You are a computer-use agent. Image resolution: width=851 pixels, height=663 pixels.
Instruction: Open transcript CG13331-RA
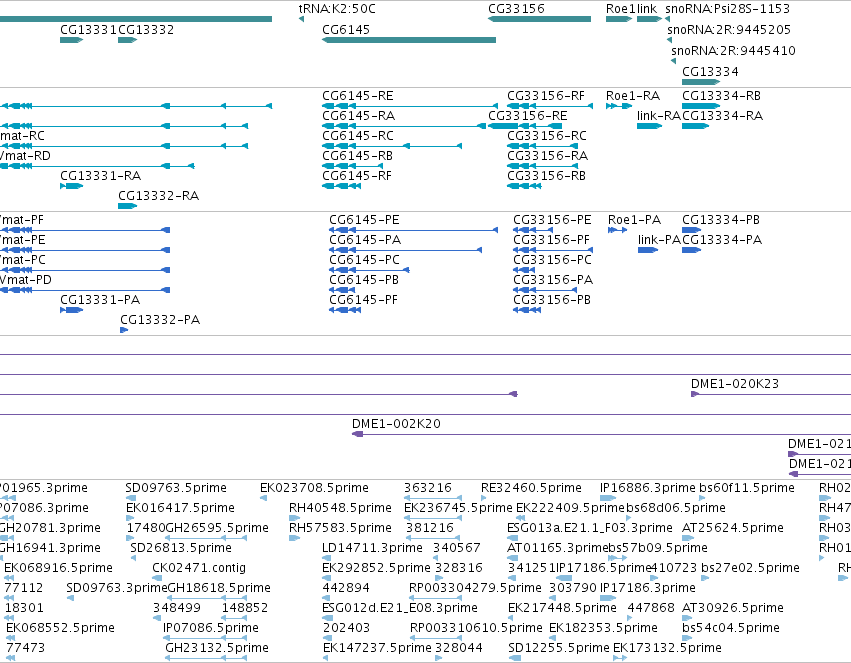100,176
